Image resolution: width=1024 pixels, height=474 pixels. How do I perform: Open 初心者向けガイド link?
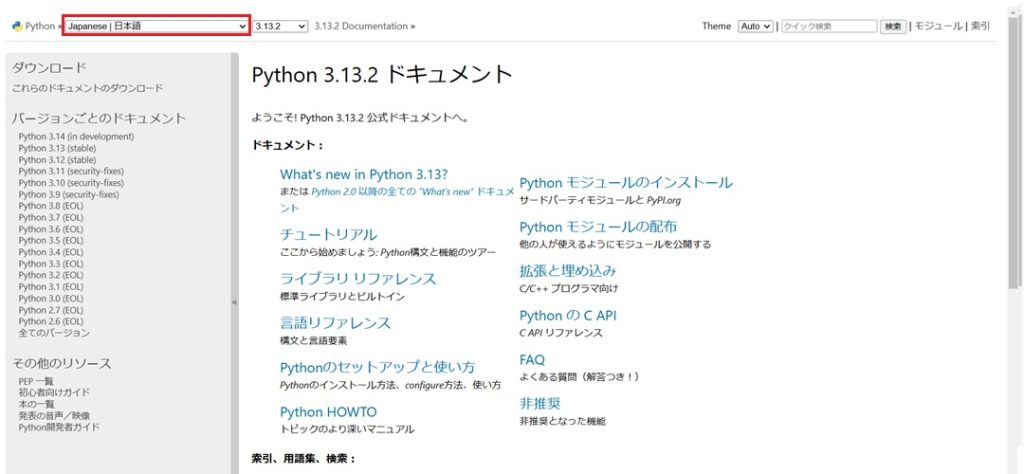pyautogui.click(x=54, y=392)
